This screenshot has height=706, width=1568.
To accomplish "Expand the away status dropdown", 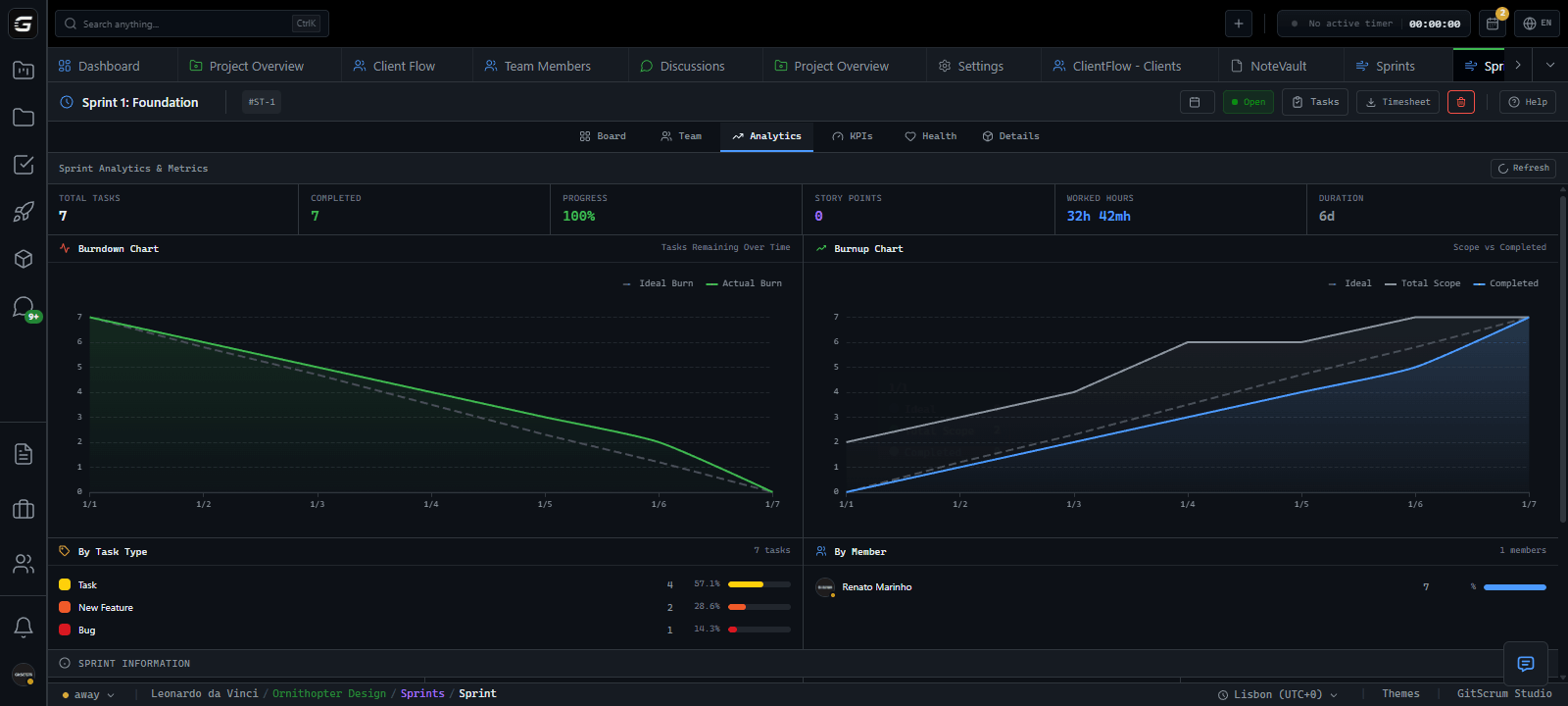I will [88, 694].
